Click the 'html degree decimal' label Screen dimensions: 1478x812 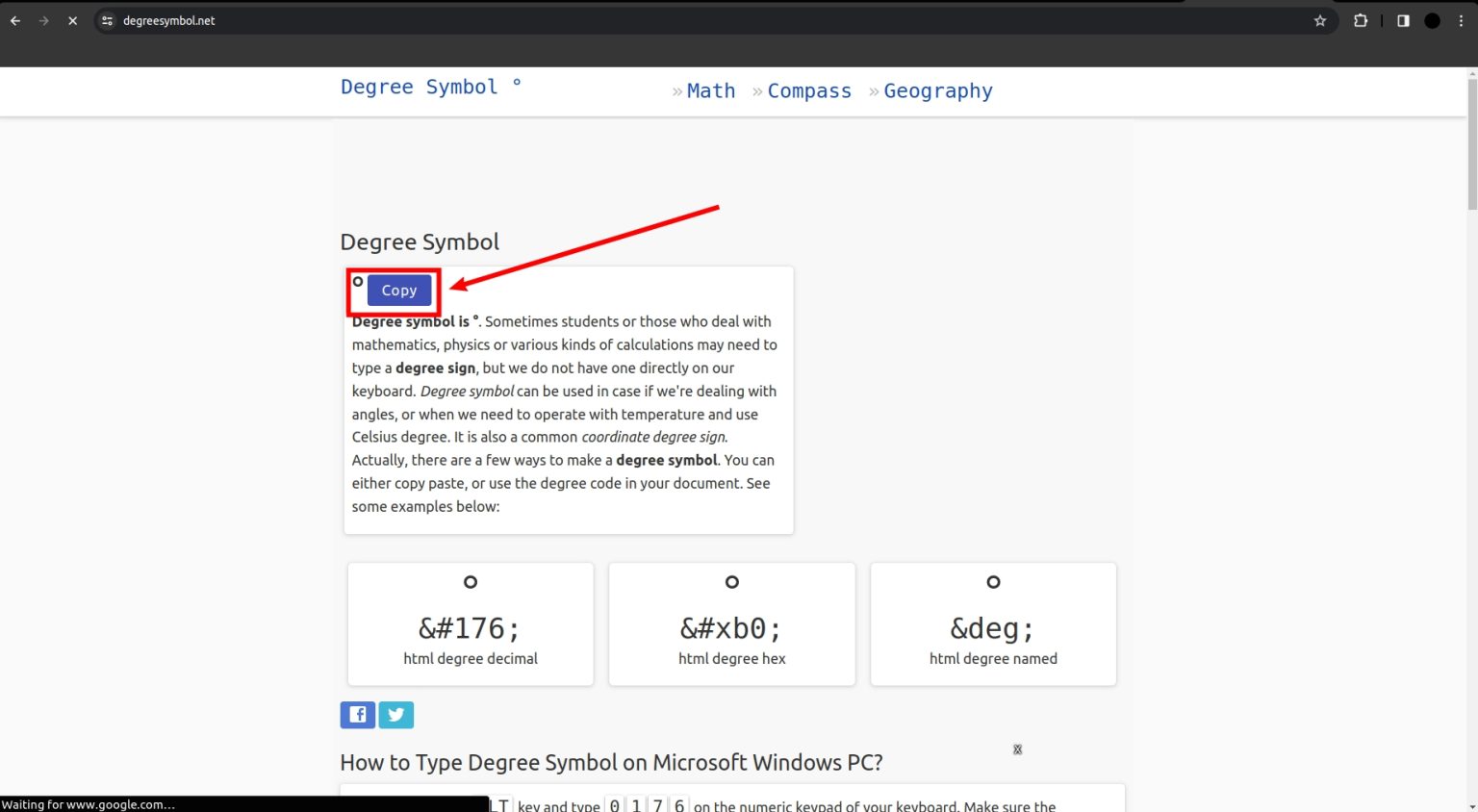[471, 659]
